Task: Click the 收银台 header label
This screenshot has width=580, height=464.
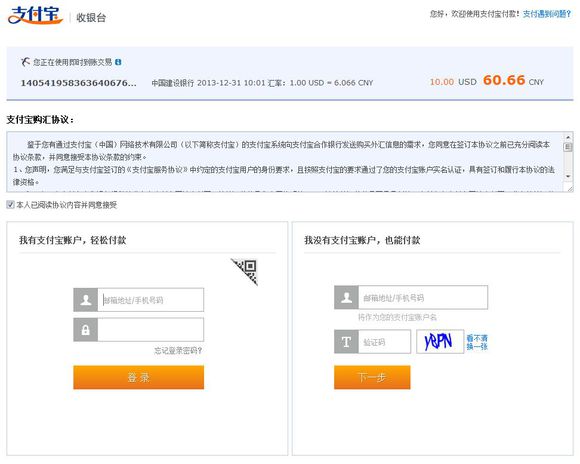Action: point(91,17)
